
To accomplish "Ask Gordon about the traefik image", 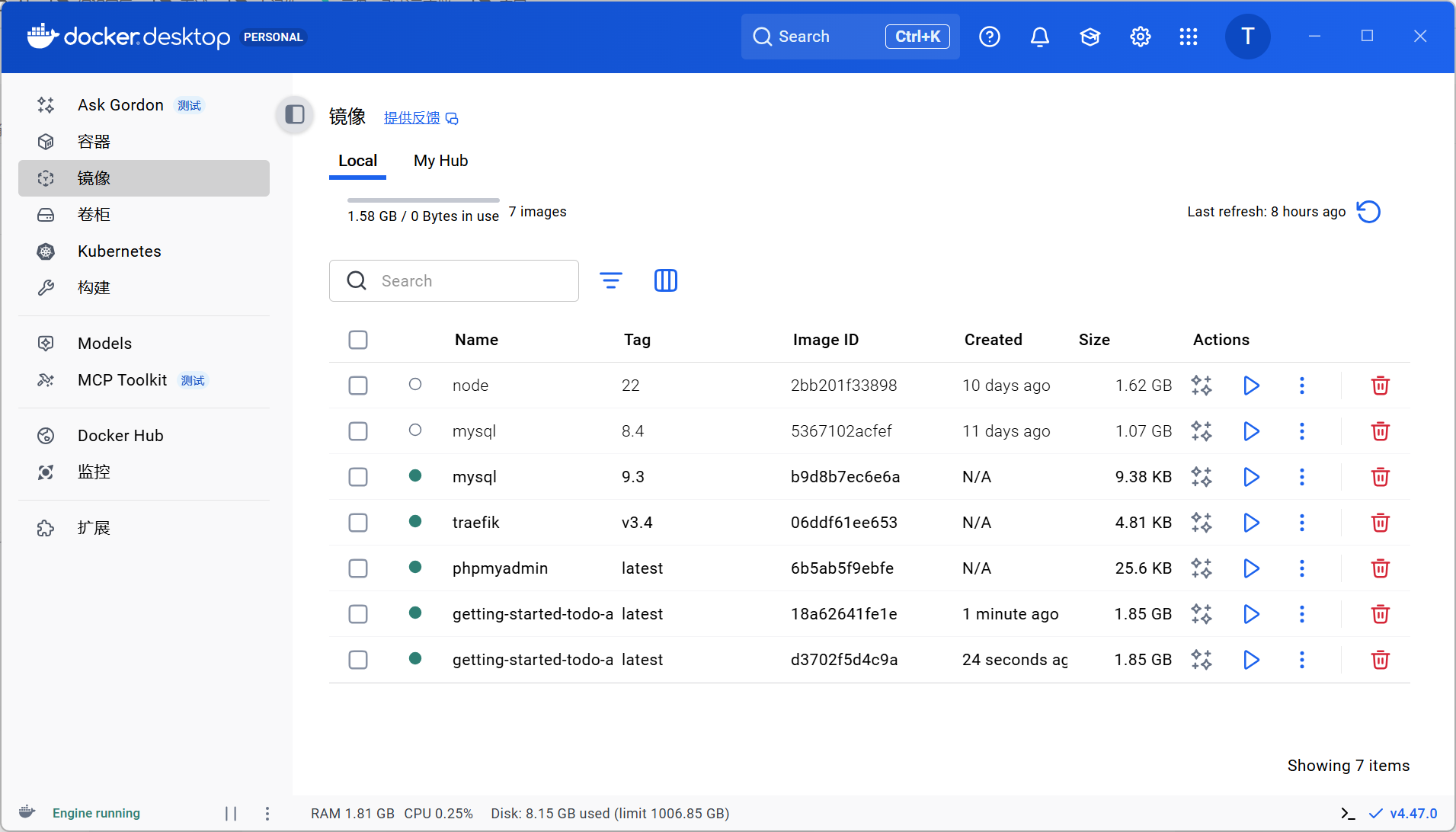I will tap(1202, 523).
